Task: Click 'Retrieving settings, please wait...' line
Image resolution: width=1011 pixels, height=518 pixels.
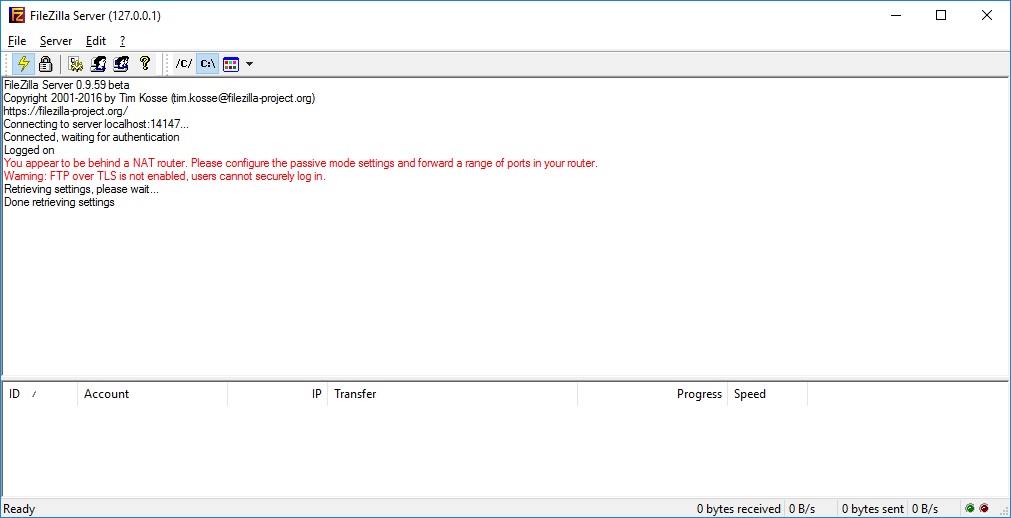Action: (x=81, y=189)
